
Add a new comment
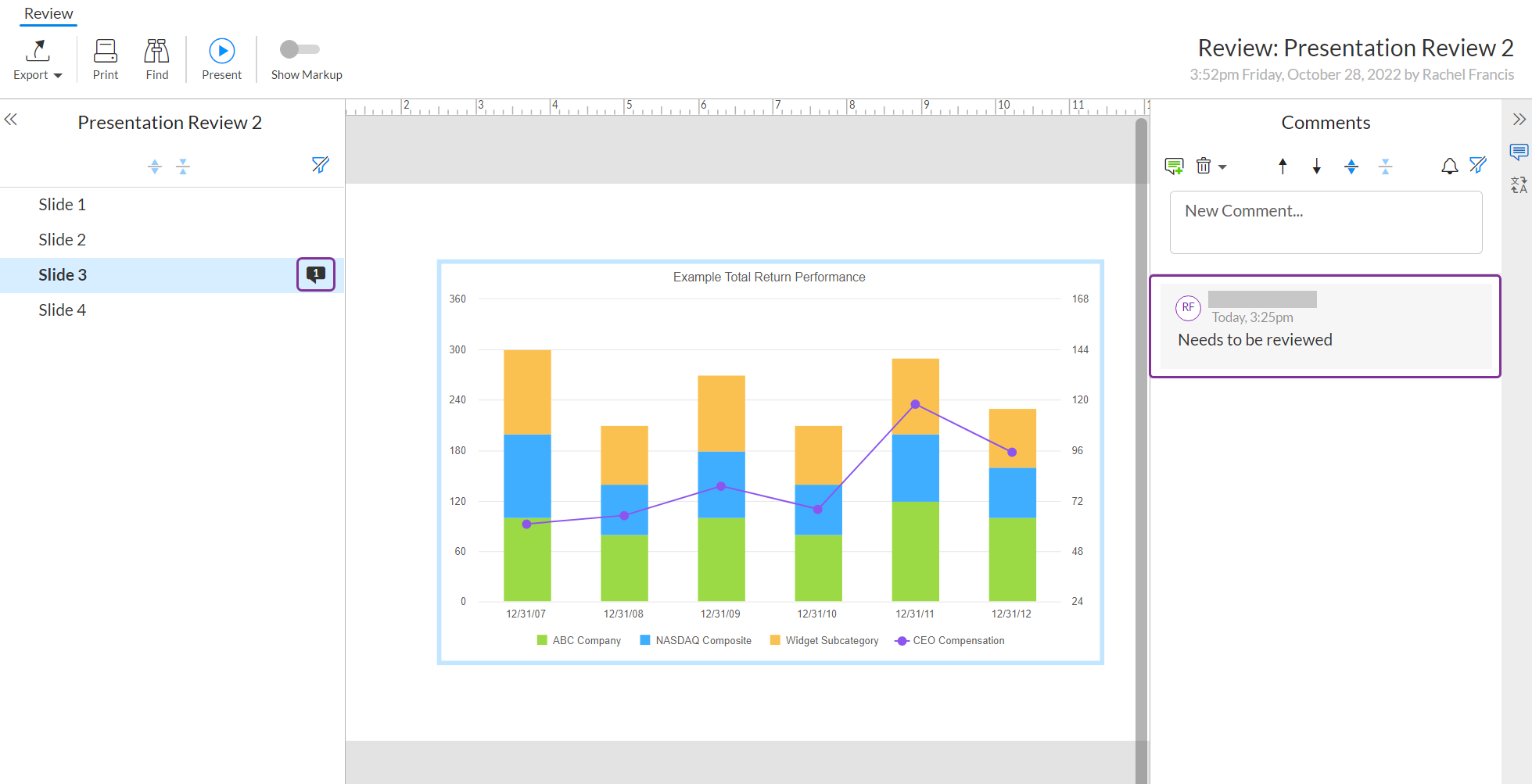pyautogui.click(x=1173, y=166)
